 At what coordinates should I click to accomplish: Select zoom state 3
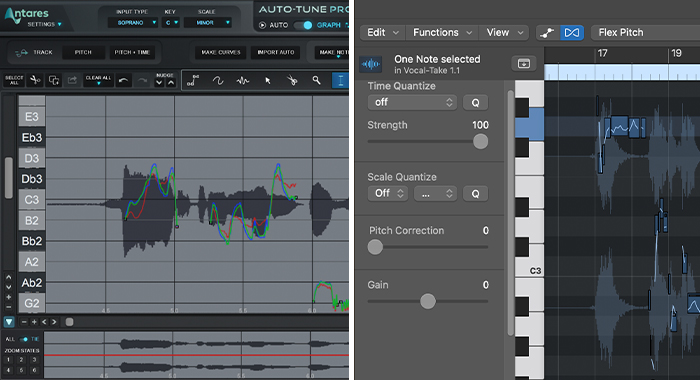[34, 359]
